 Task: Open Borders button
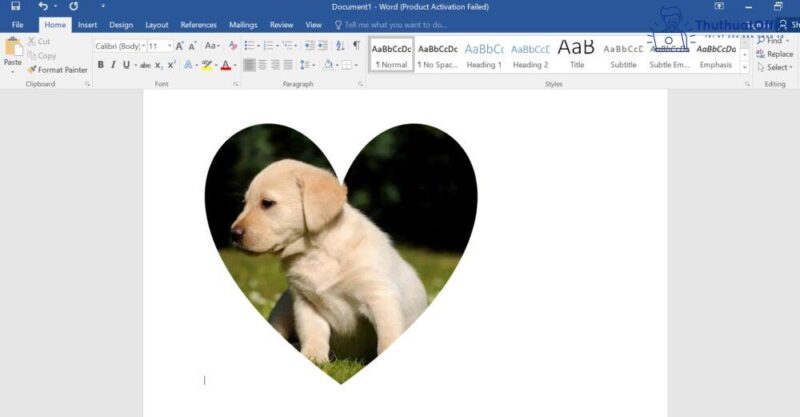[x=346, y=65]
